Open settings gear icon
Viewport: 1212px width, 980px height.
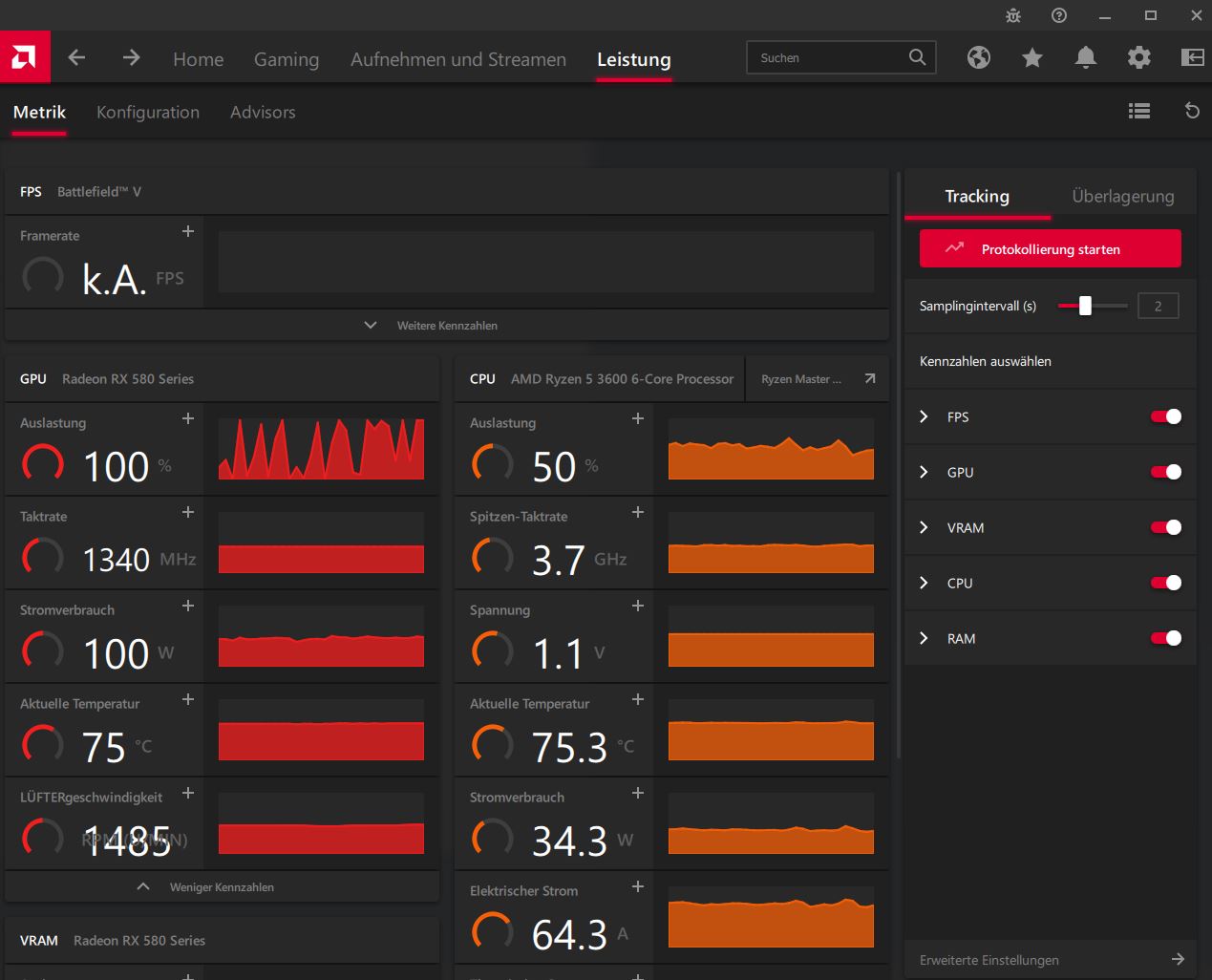(x=1139, y=58)
